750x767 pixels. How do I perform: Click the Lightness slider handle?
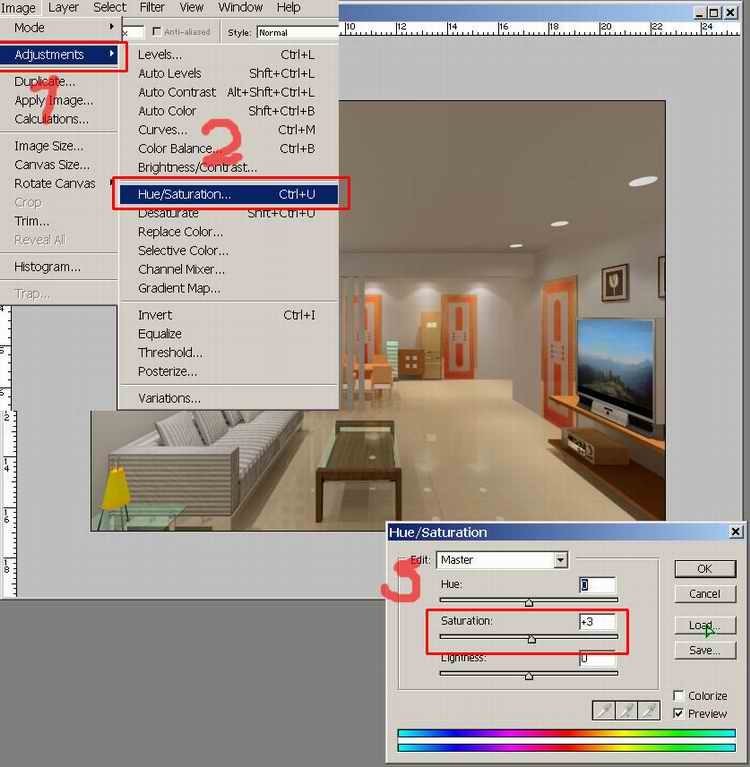click(x=529, y=676)
